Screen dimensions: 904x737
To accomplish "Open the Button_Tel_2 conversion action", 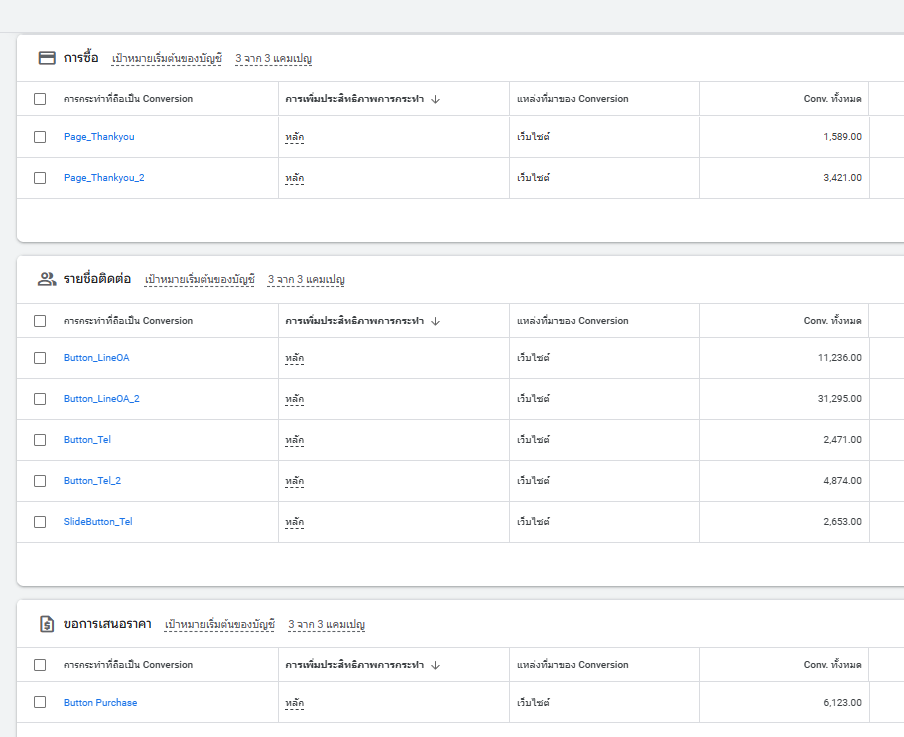I will click(x=92, y=481).
